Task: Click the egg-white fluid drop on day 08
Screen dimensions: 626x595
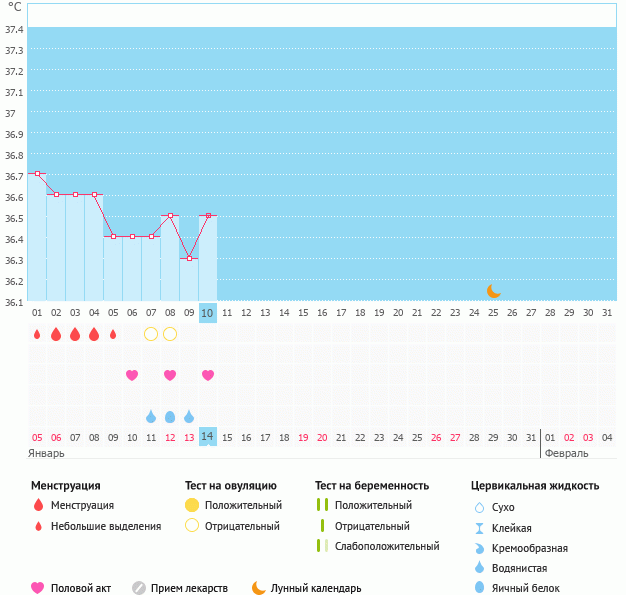Action: coord(170,416)
